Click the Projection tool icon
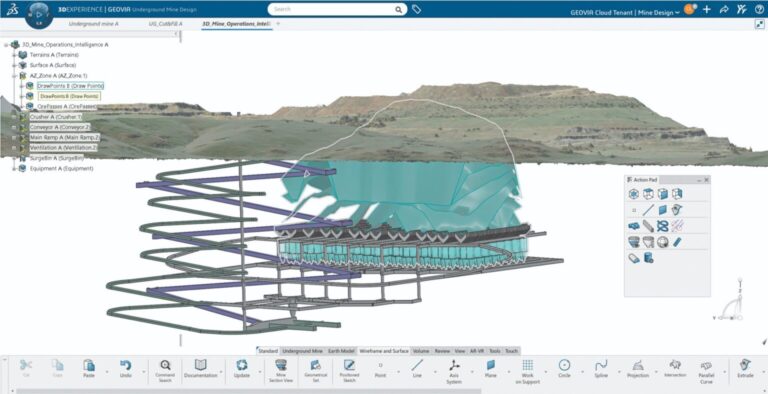 click(638, 369)
